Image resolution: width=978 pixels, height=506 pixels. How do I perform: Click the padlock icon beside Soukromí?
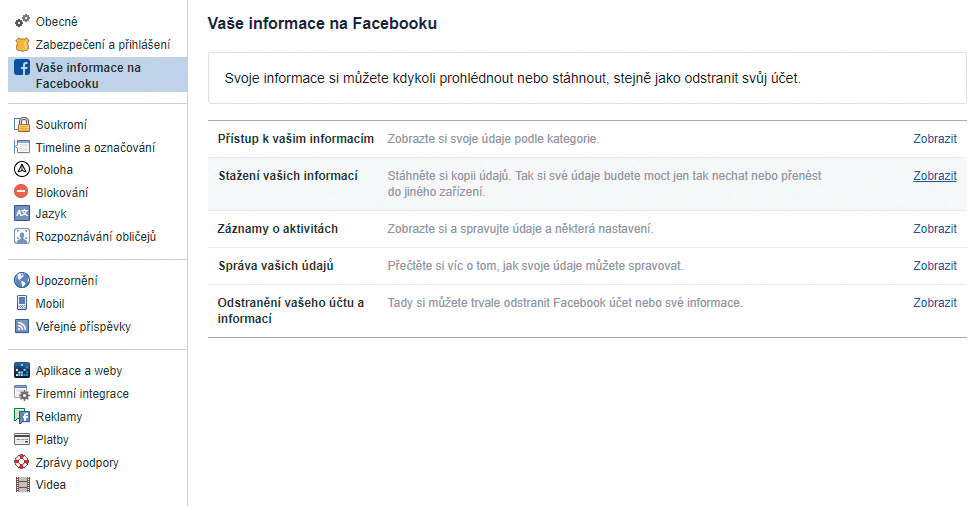[x=22, y=124]
